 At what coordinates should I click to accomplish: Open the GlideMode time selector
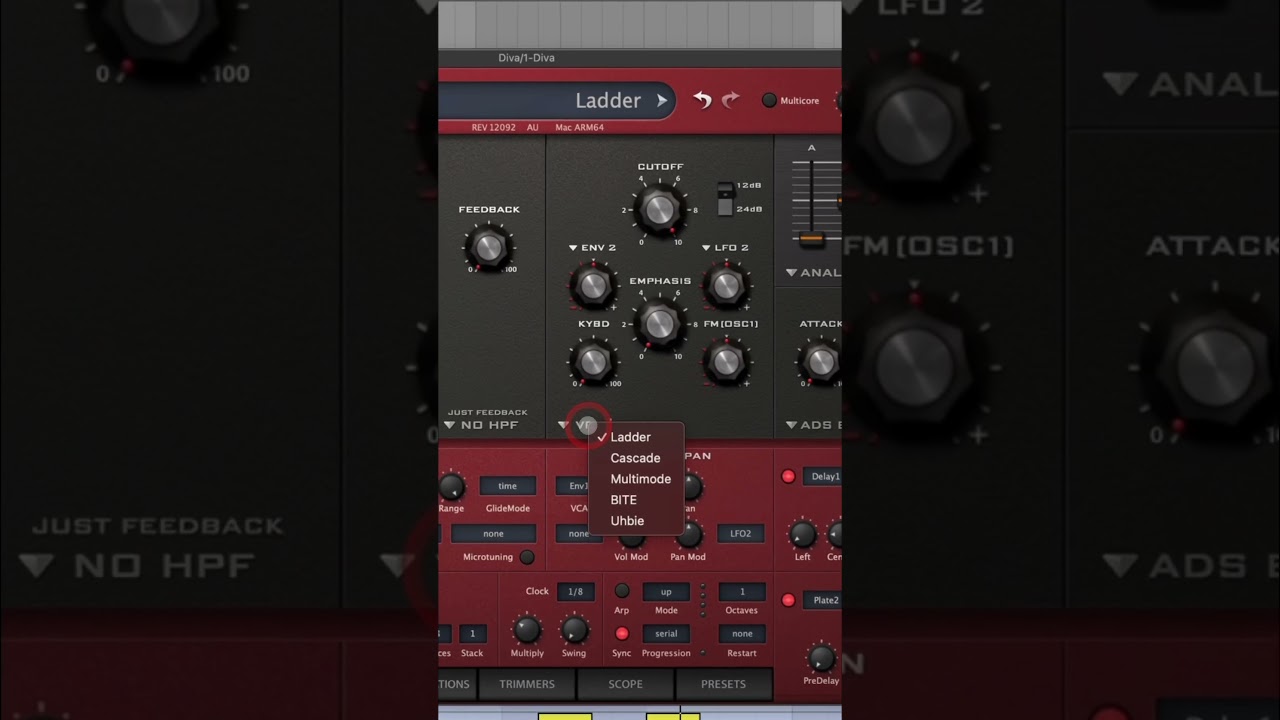coord(508,486)
